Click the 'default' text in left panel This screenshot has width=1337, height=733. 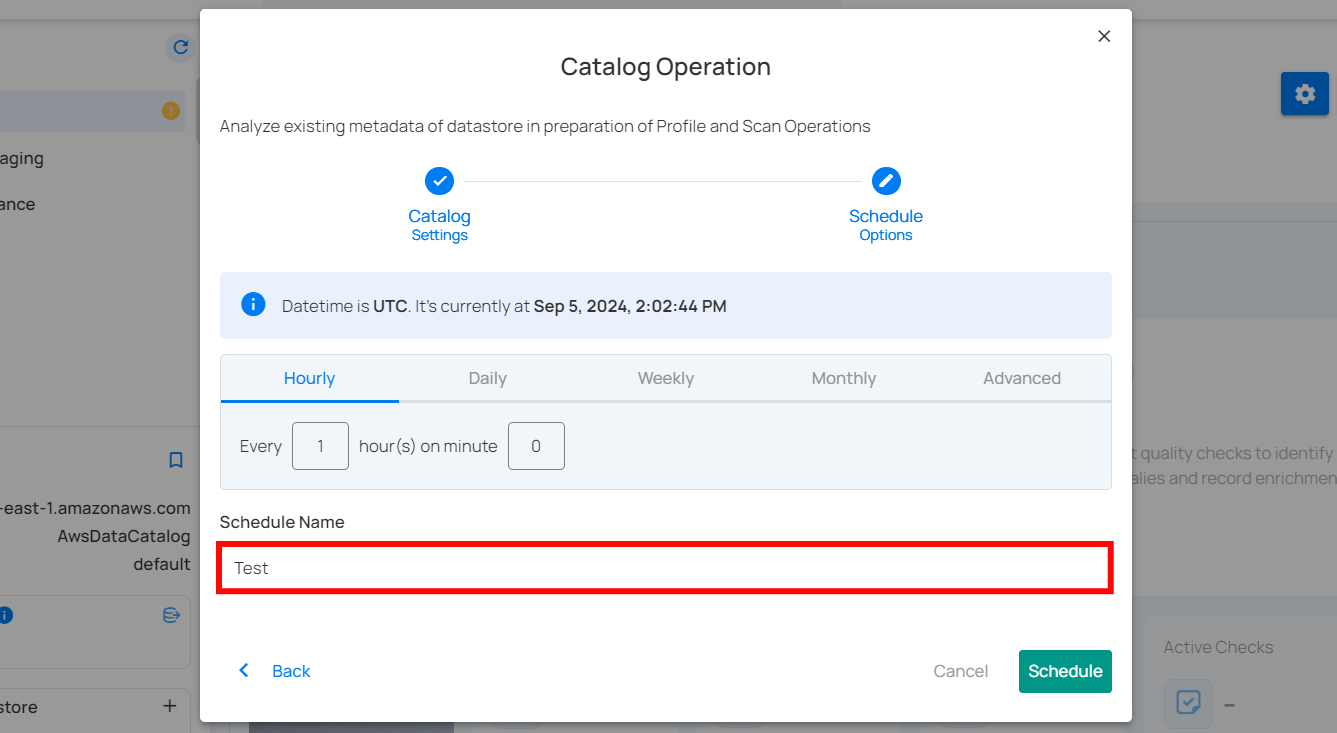(x=162, y=564)
